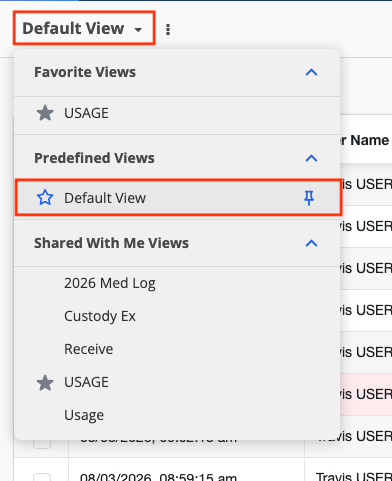
Task: Select the lowercase Usage shared view
Action: point(84,415)
